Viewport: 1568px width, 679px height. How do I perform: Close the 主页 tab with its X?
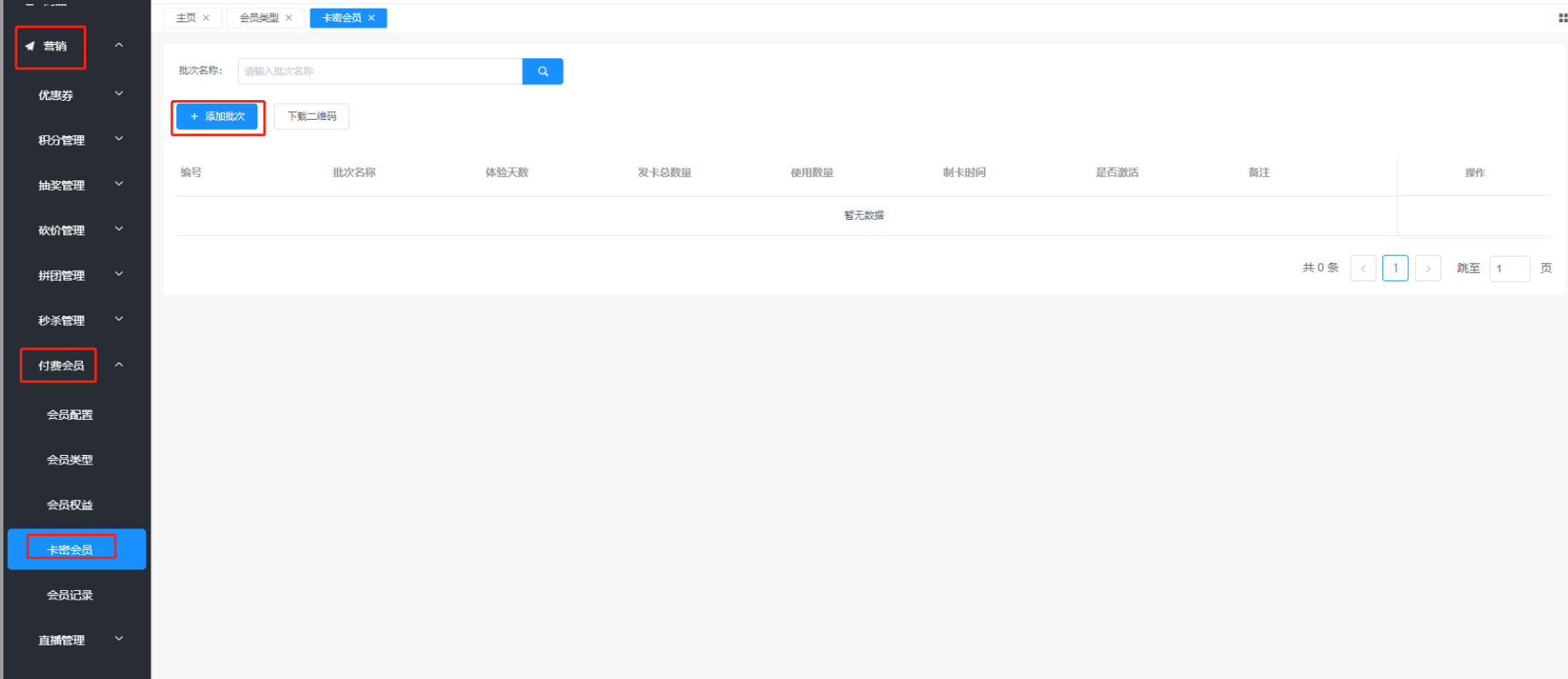(x=206, y=18)
